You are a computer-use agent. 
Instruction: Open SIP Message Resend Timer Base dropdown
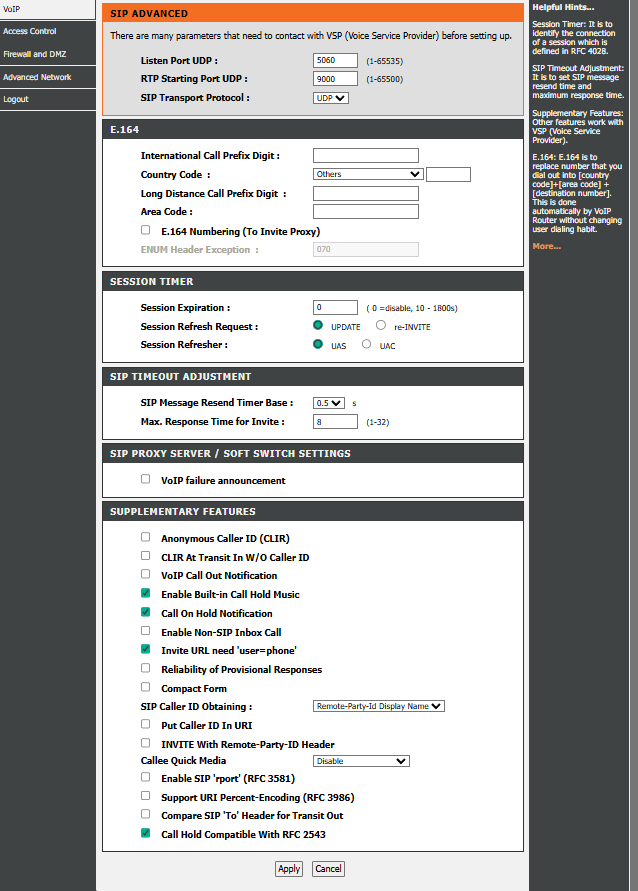(x=329, y=403)
